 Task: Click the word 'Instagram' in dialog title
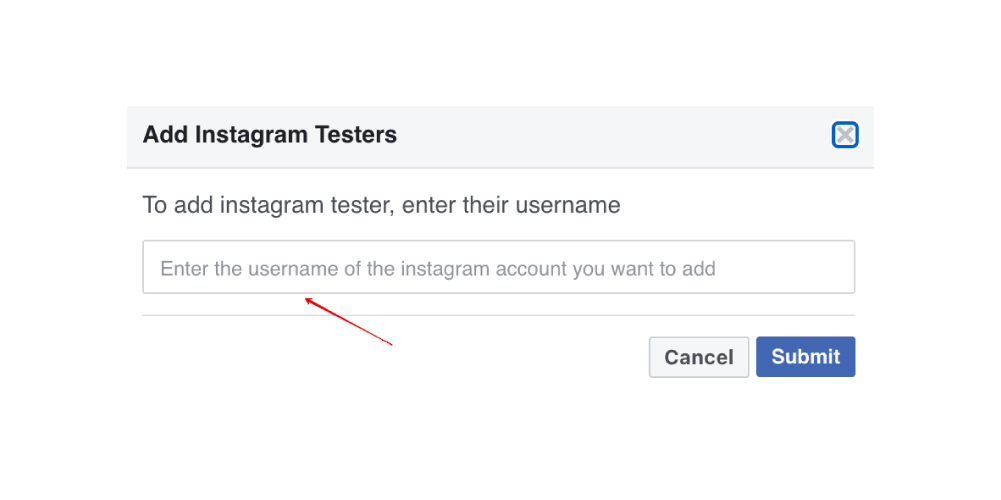pyautogui.click(x=245, y=135)
